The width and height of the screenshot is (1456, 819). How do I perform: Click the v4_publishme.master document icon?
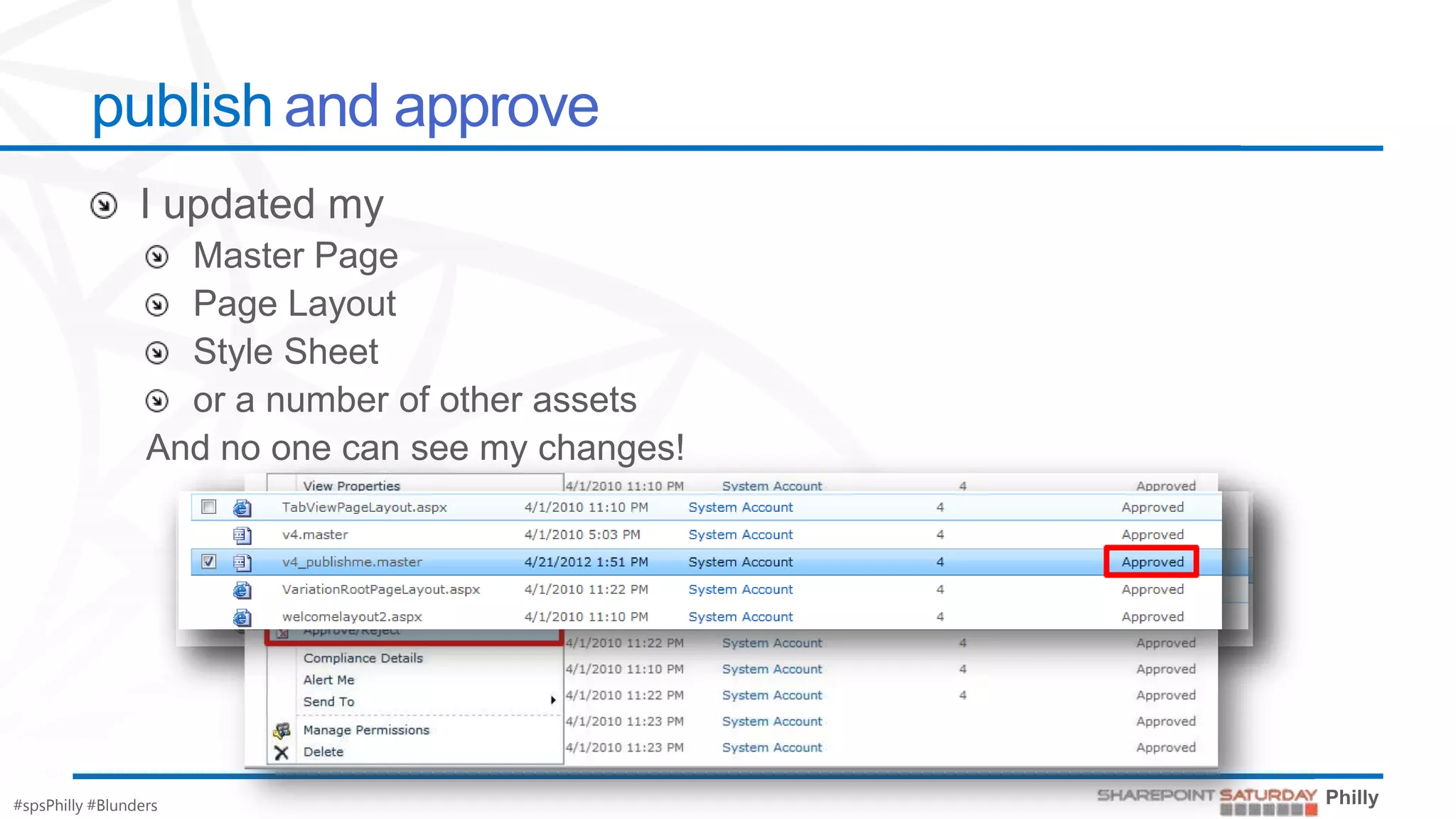tap(242, 562)
